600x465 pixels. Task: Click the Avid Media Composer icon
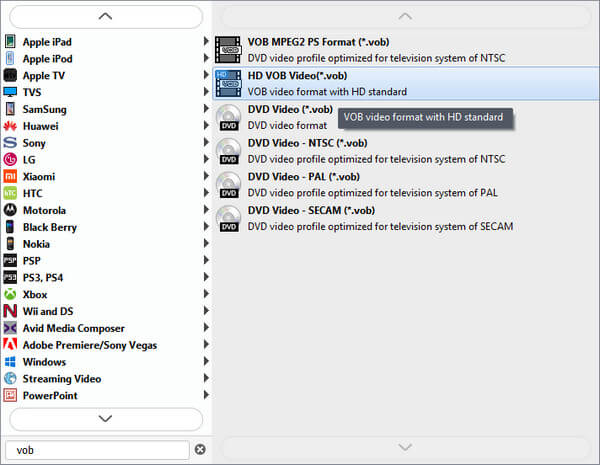(x=10, y=328)
